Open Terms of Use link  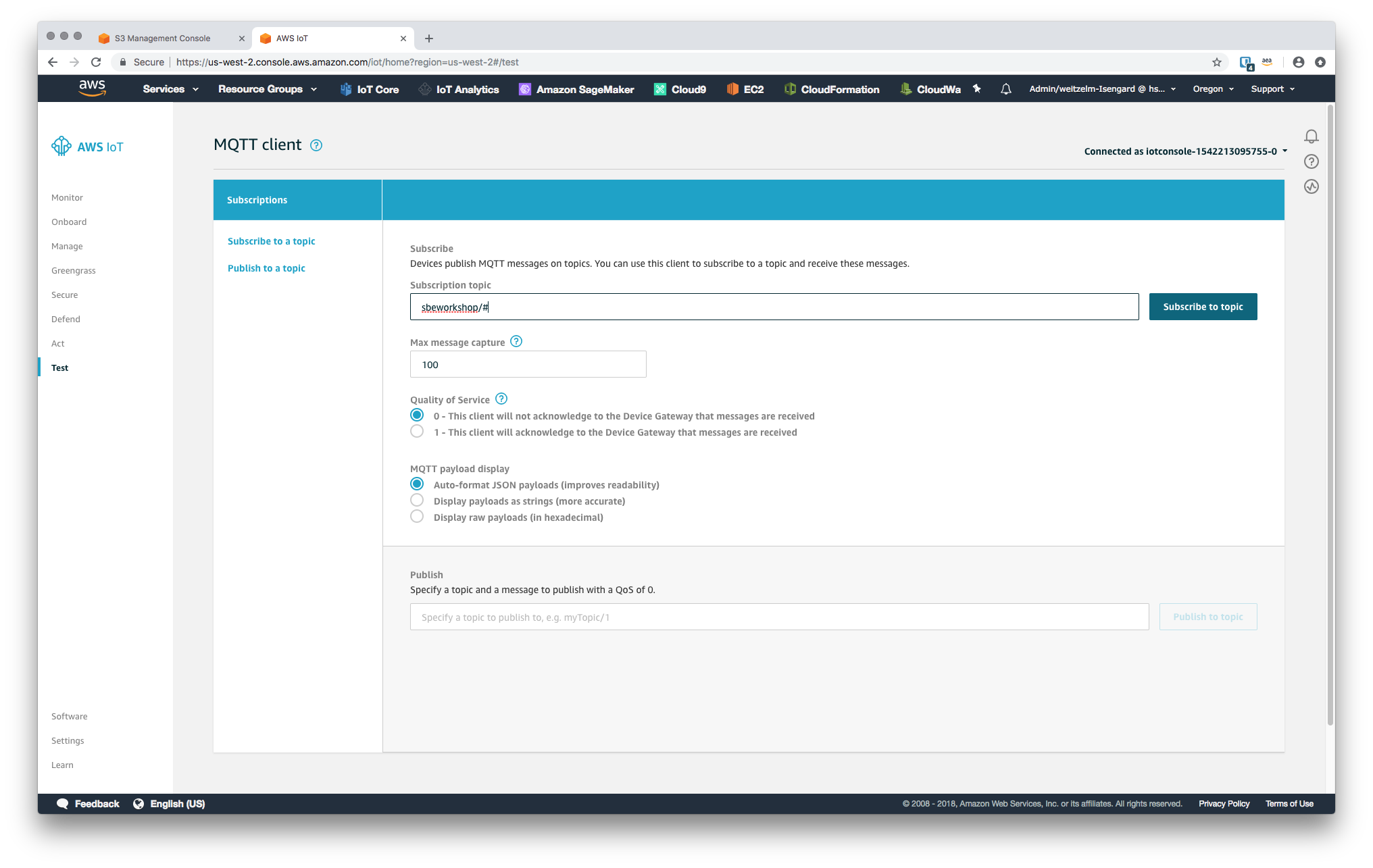point(1289,803)
